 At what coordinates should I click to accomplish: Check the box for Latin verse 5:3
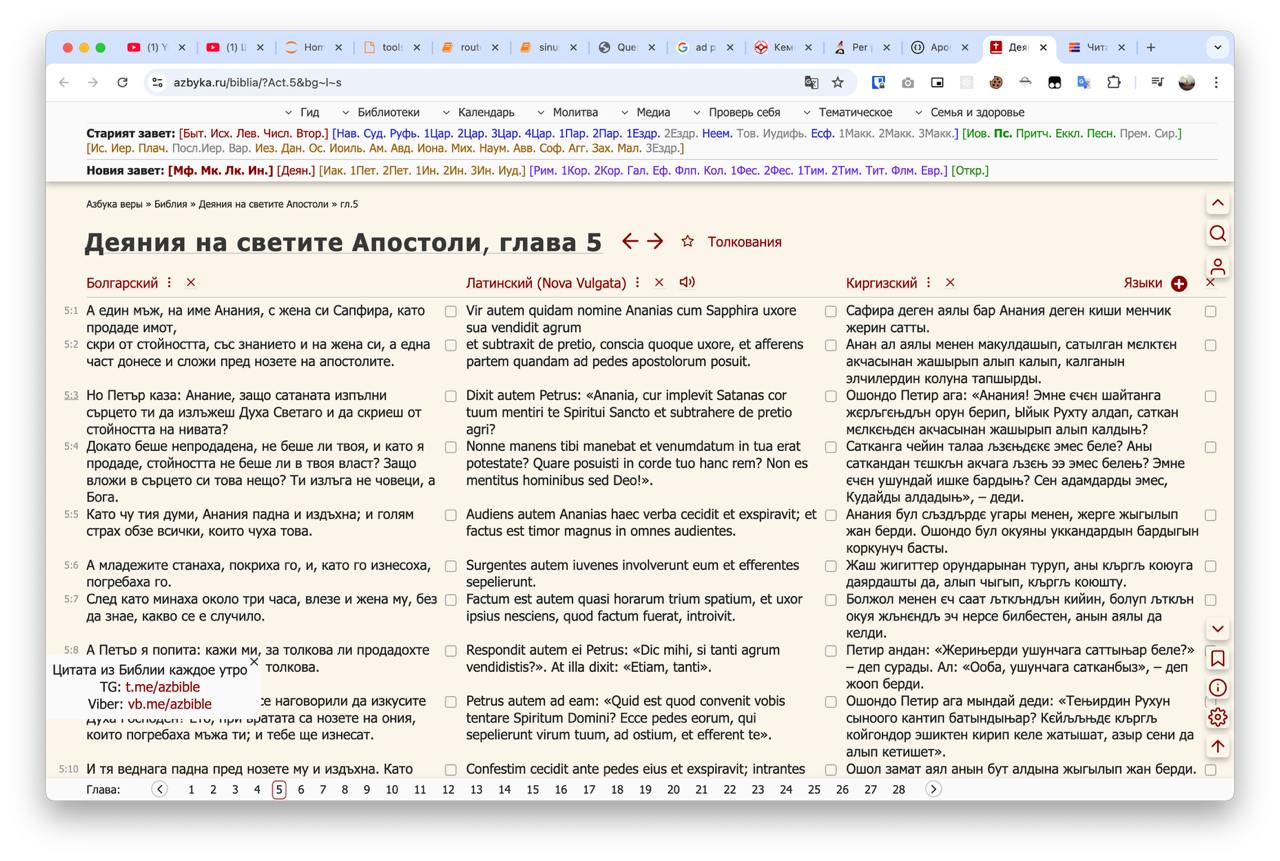pyautogui.click(x=831, y=396)
